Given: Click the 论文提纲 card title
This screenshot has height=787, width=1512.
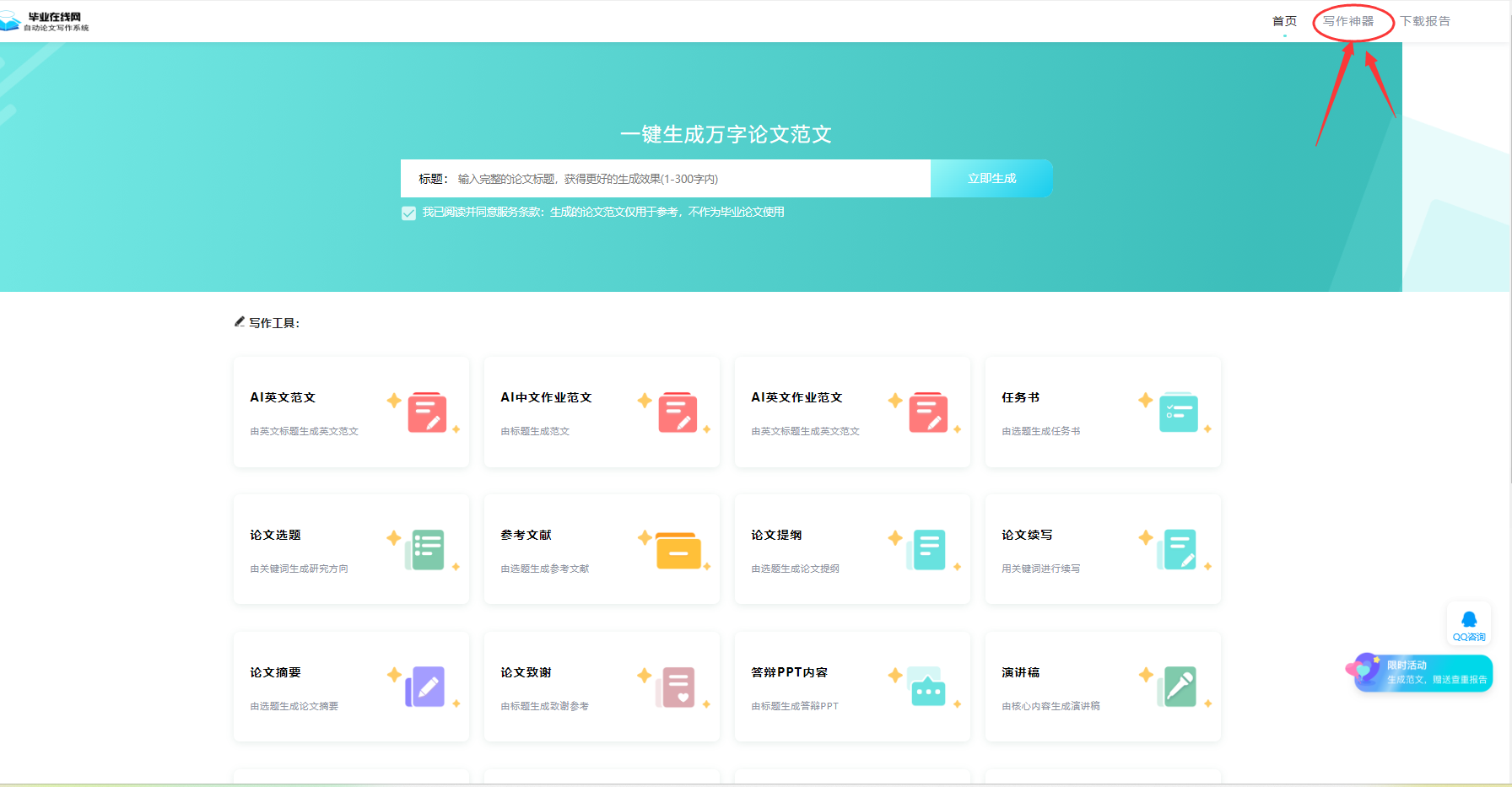Looking at the screenshot, I should (776, 535).
